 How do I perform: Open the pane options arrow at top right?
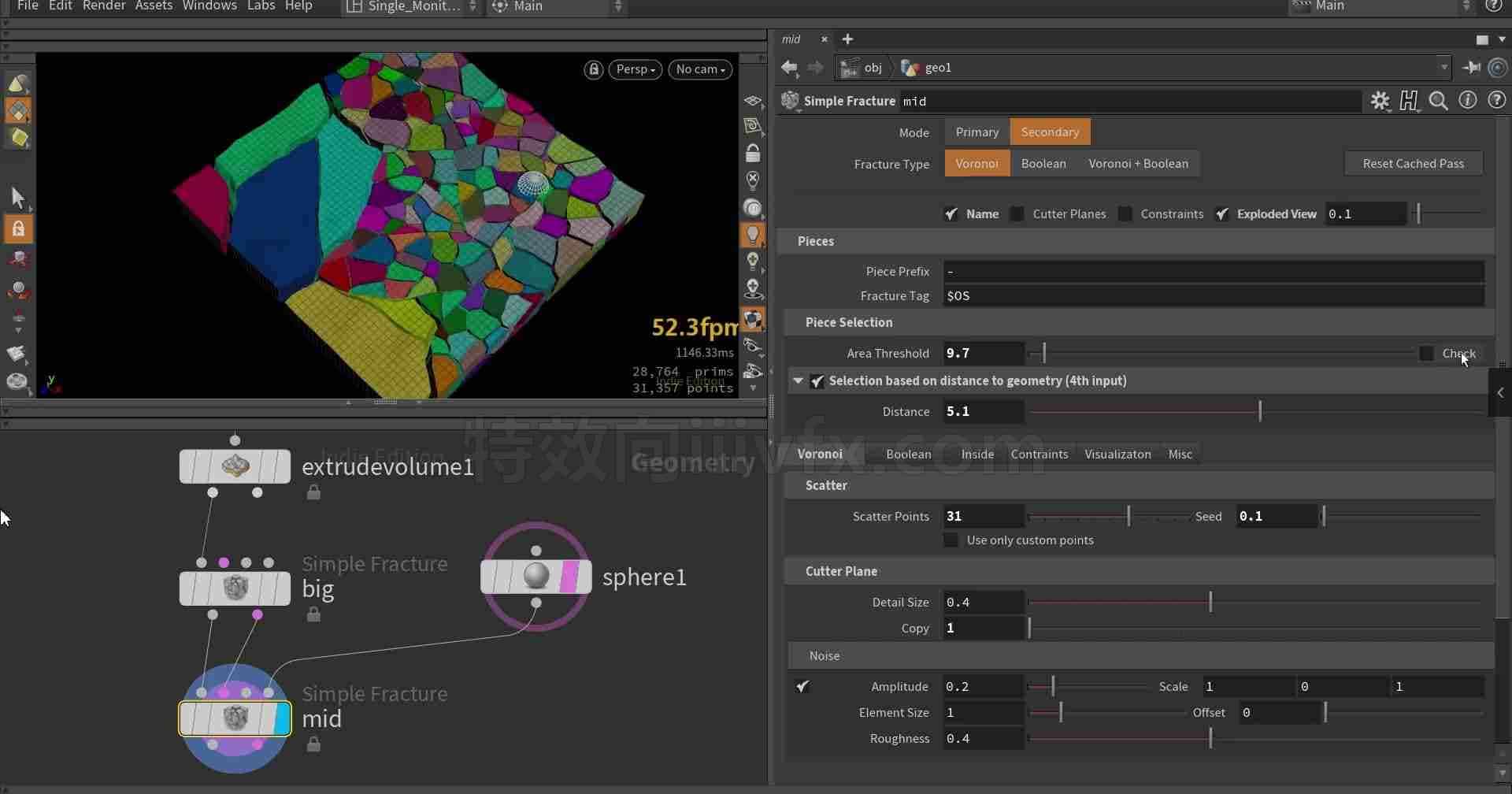(x=1501, y=39)
